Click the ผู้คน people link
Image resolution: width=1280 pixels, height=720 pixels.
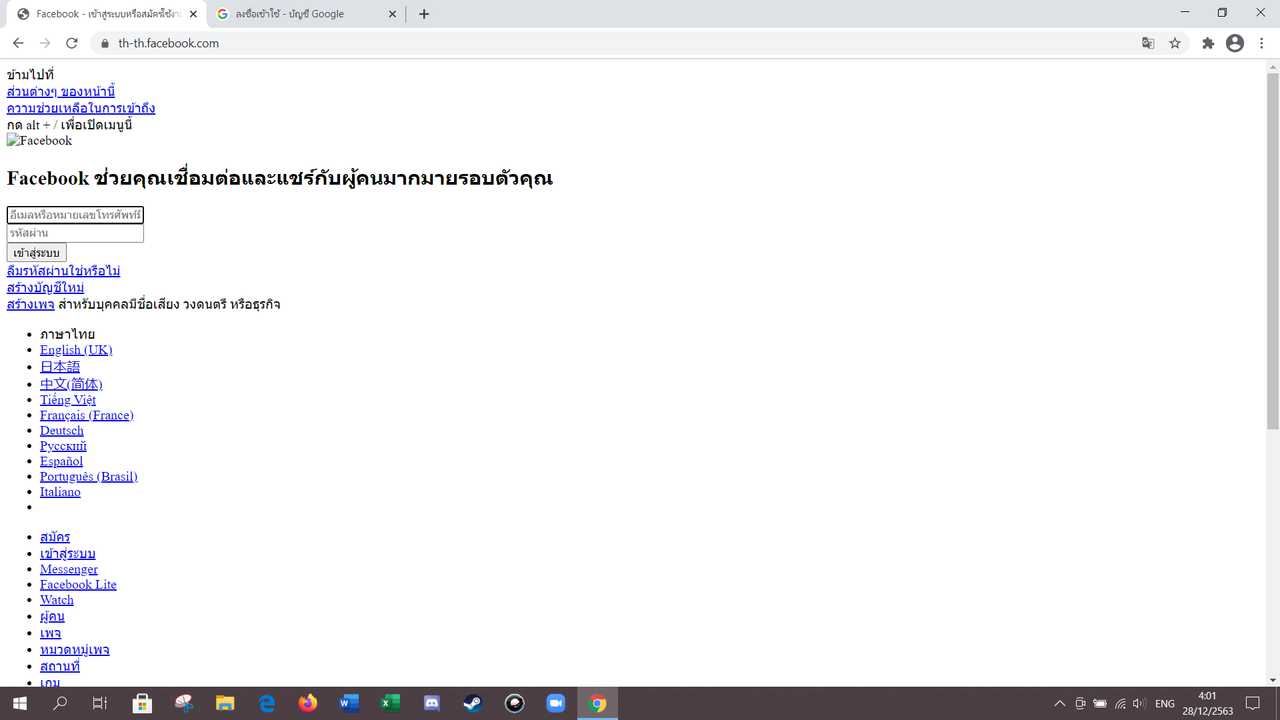click(52, 616)
